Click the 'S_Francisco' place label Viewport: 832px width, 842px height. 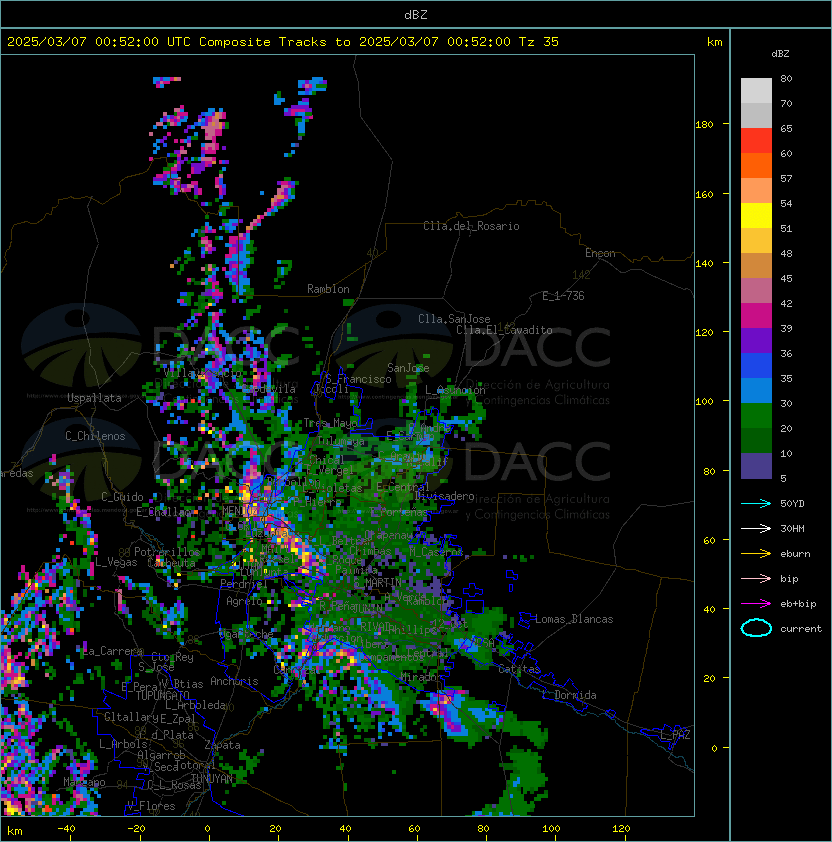click(x=358, y=379)
